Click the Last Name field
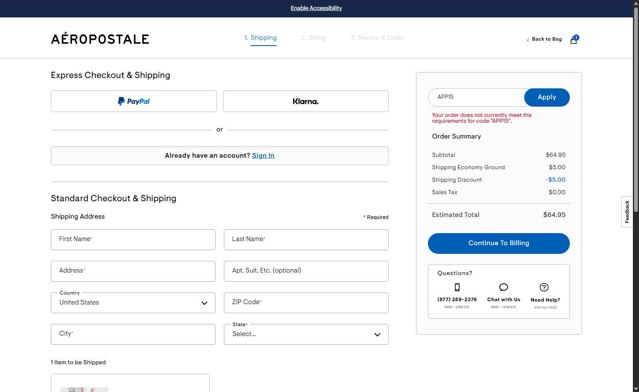This screenshot has height=392, width=639. [x=306, y=240]
